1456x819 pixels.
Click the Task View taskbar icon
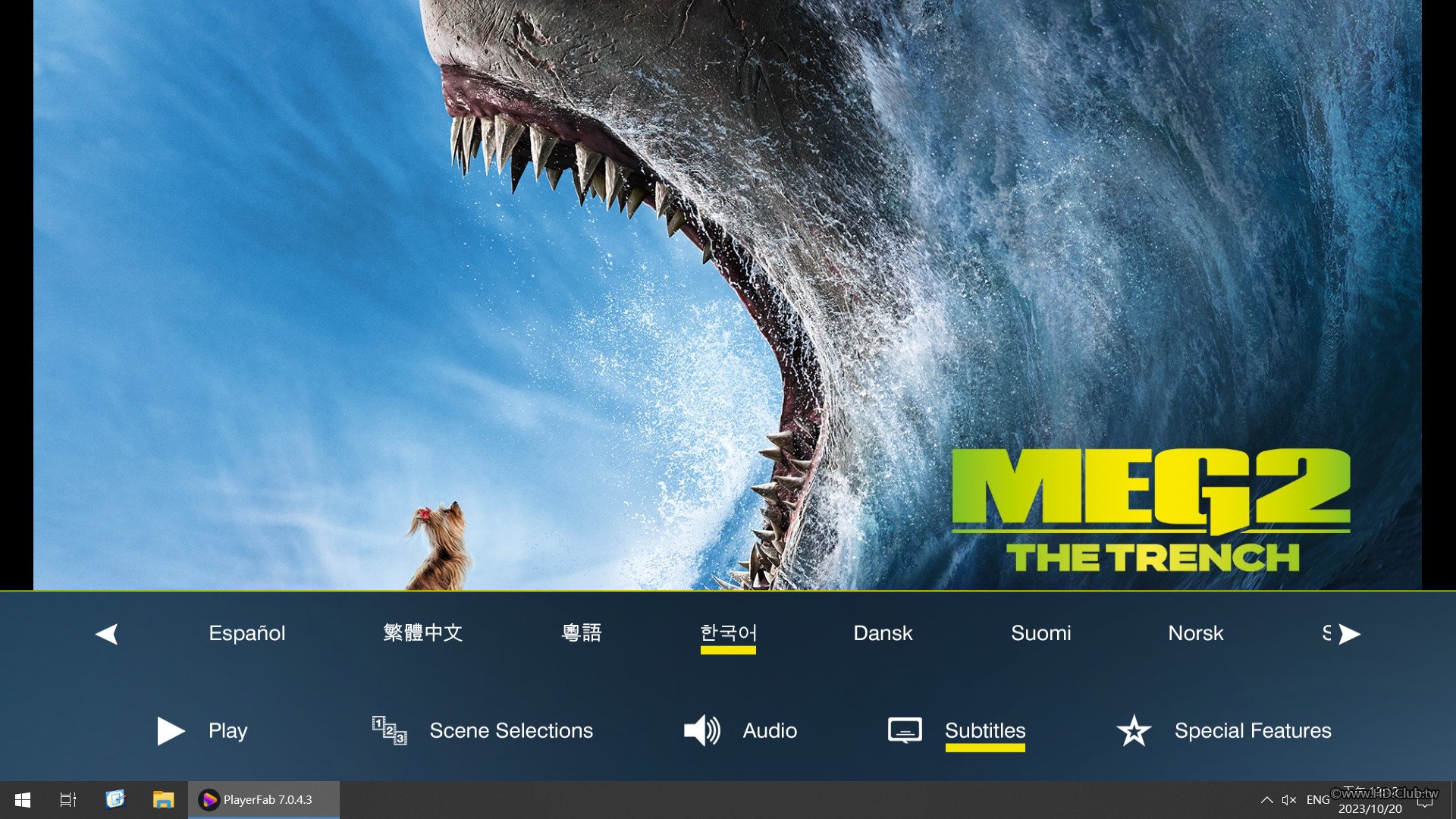pyautogui.click(x=68, y=799)
